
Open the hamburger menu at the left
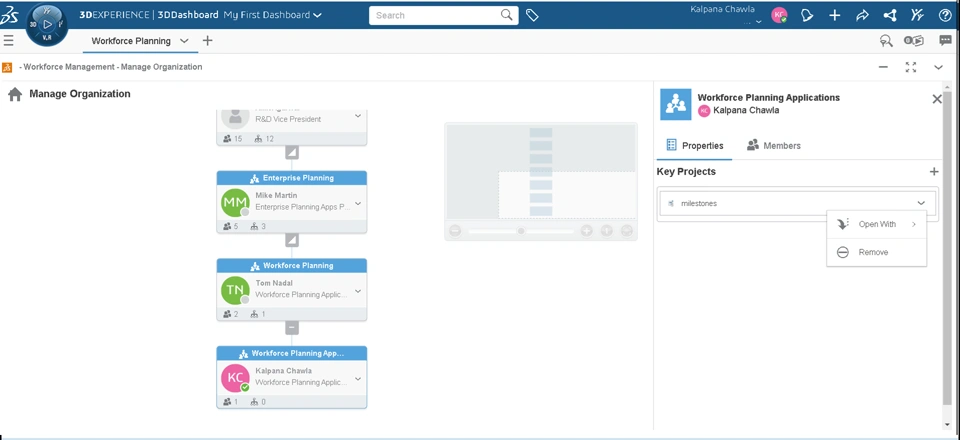[x=9, y=40]
